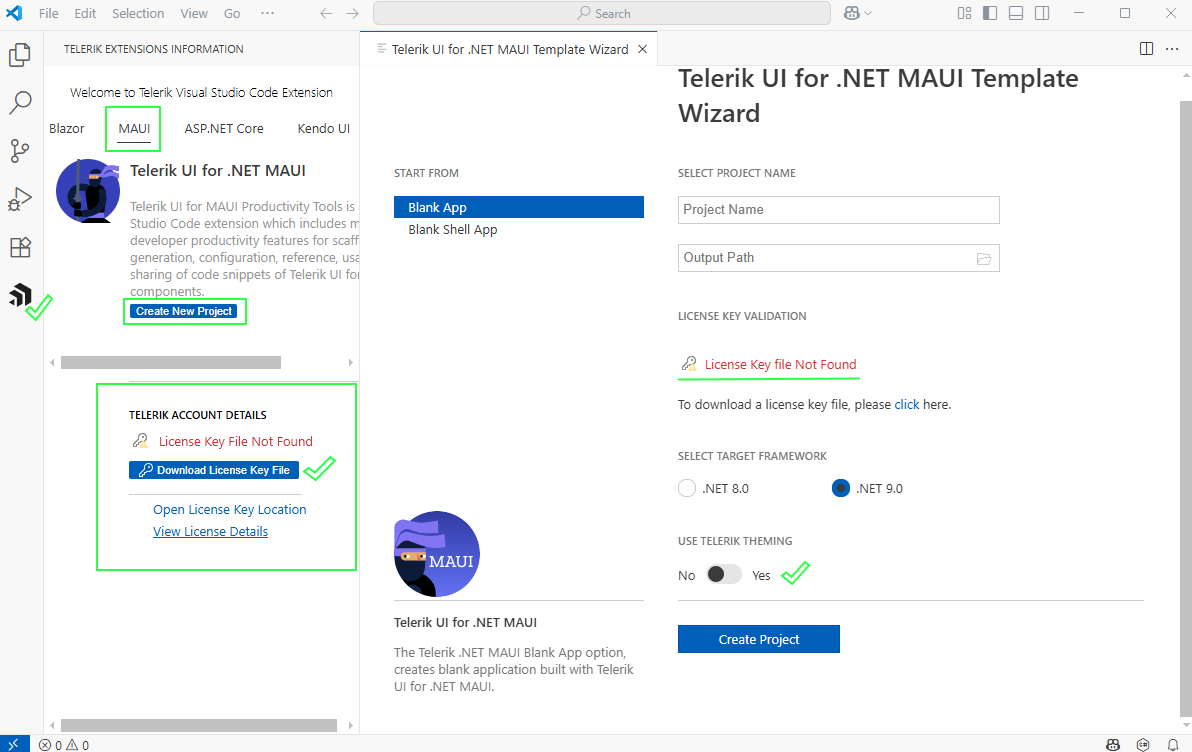Open the View menu
Viewport: 1192px width, 752px height.
194,13
